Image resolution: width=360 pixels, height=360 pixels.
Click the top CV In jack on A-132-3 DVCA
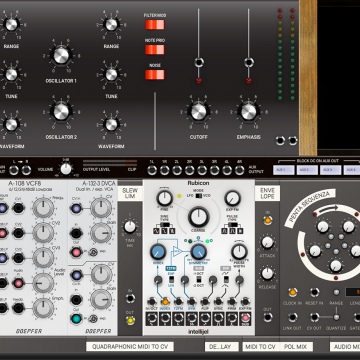point(76,208)
